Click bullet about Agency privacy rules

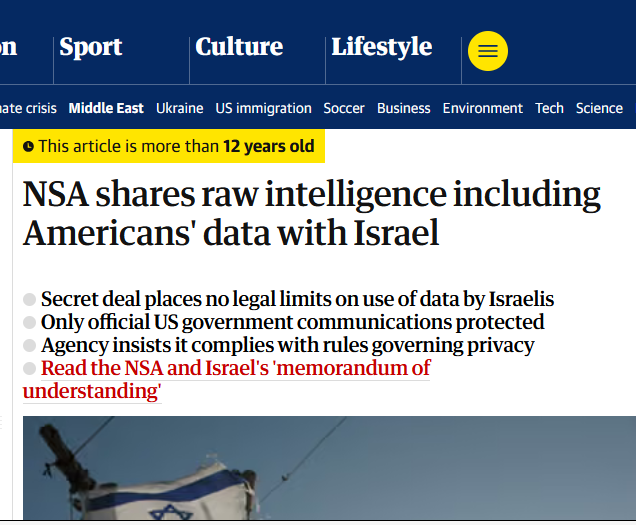click(288, 345)
